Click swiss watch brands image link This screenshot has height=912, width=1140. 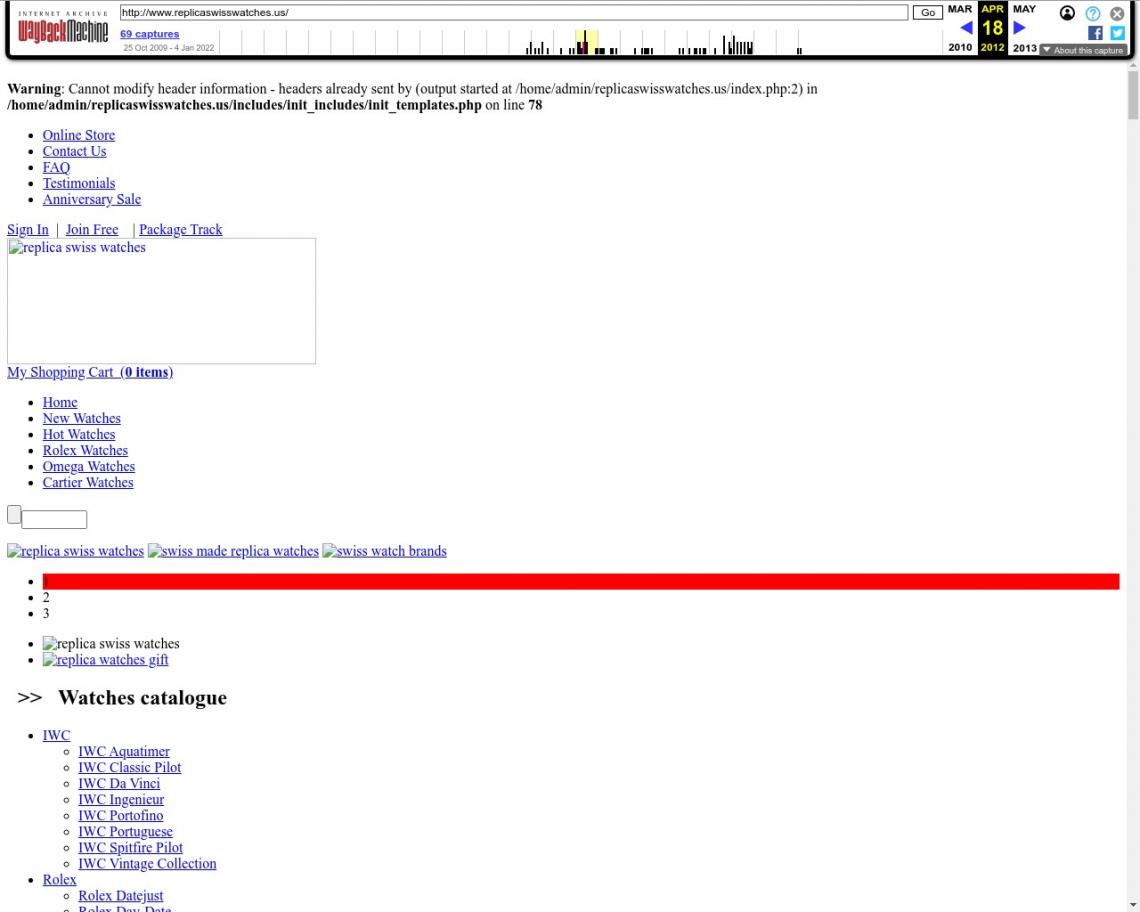(x=385, y=551)
